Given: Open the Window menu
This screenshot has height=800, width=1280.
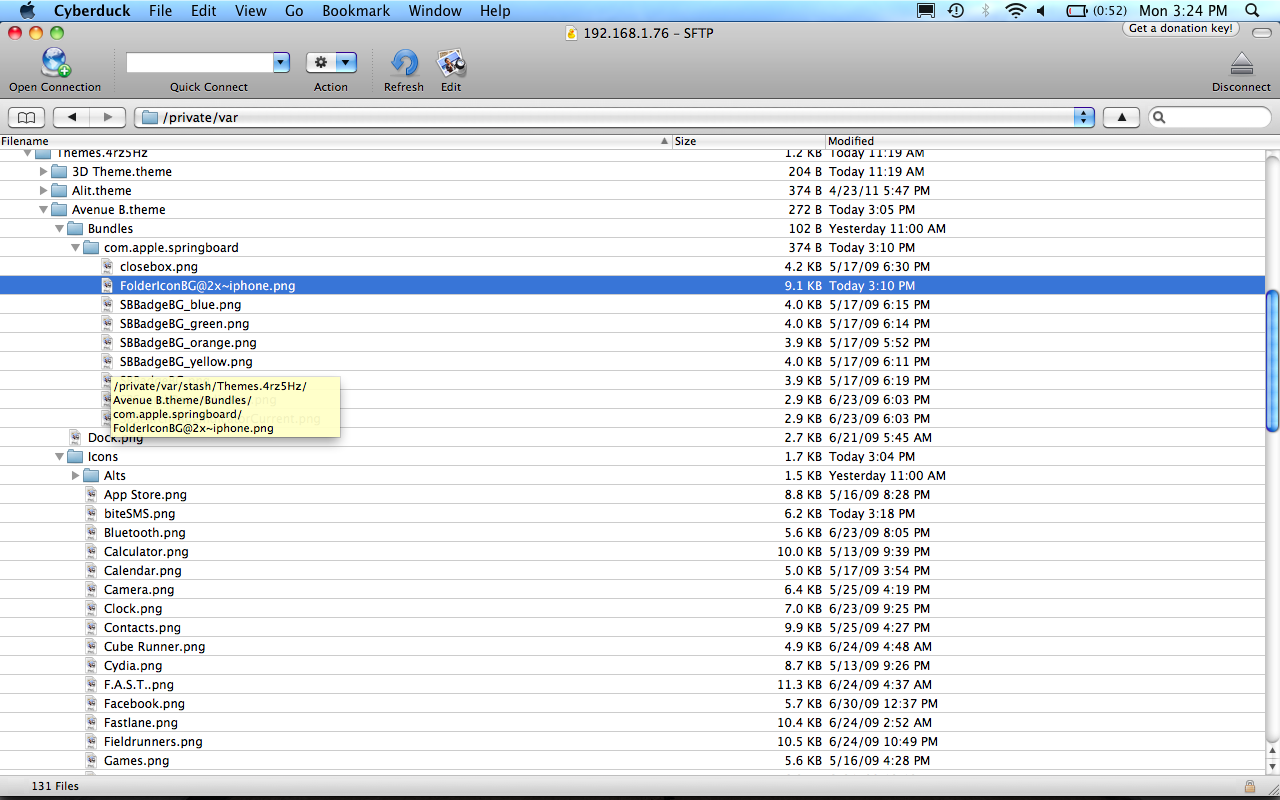Looking at the screenshot, I should point(435,10).
